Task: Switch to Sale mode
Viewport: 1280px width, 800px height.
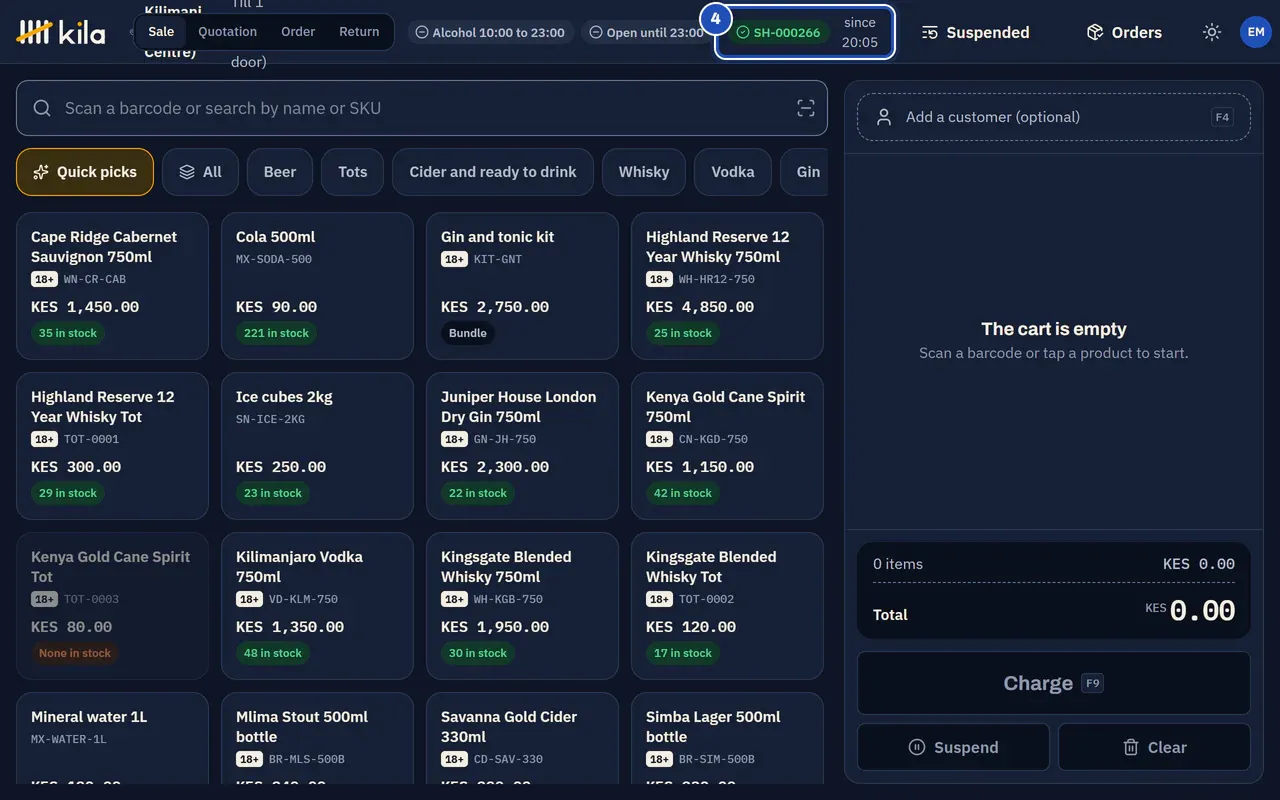Action: tap(161, 32)
